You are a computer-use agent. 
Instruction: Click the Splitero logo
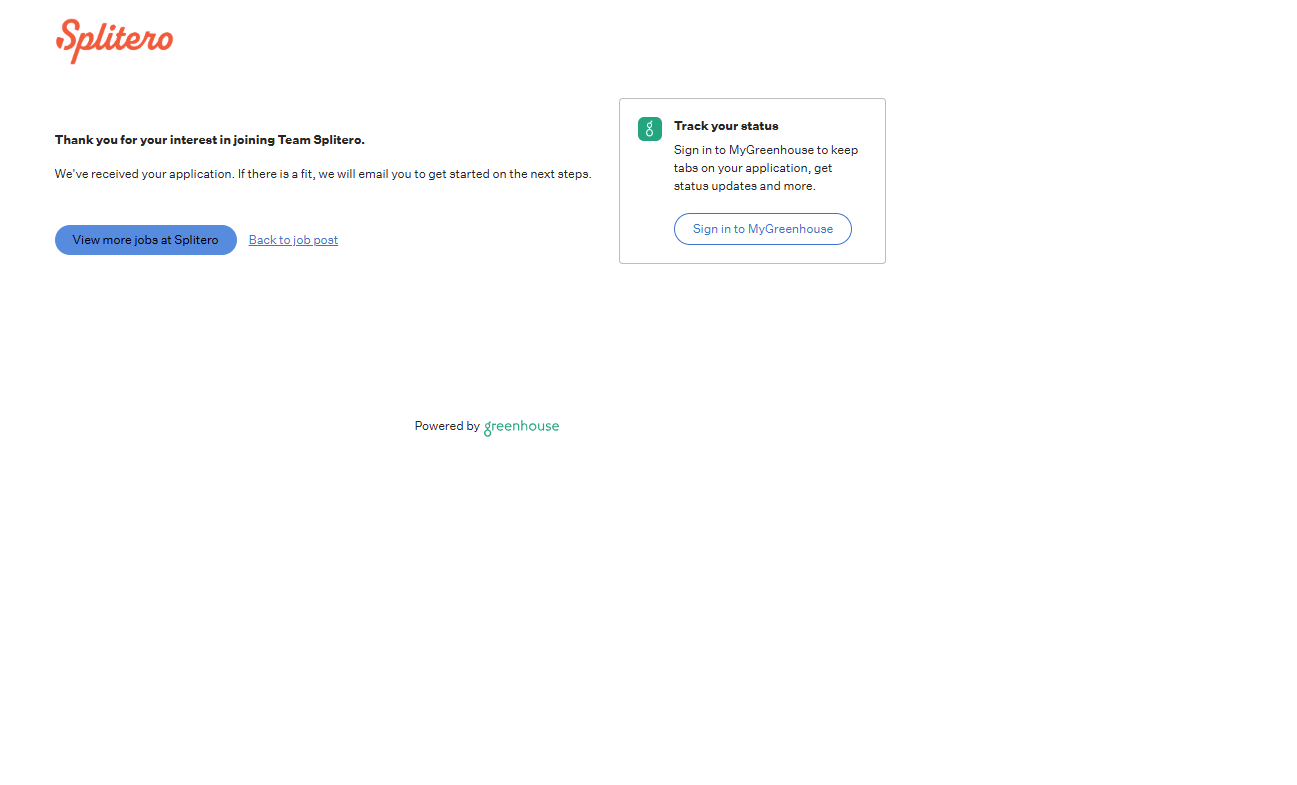114,40
